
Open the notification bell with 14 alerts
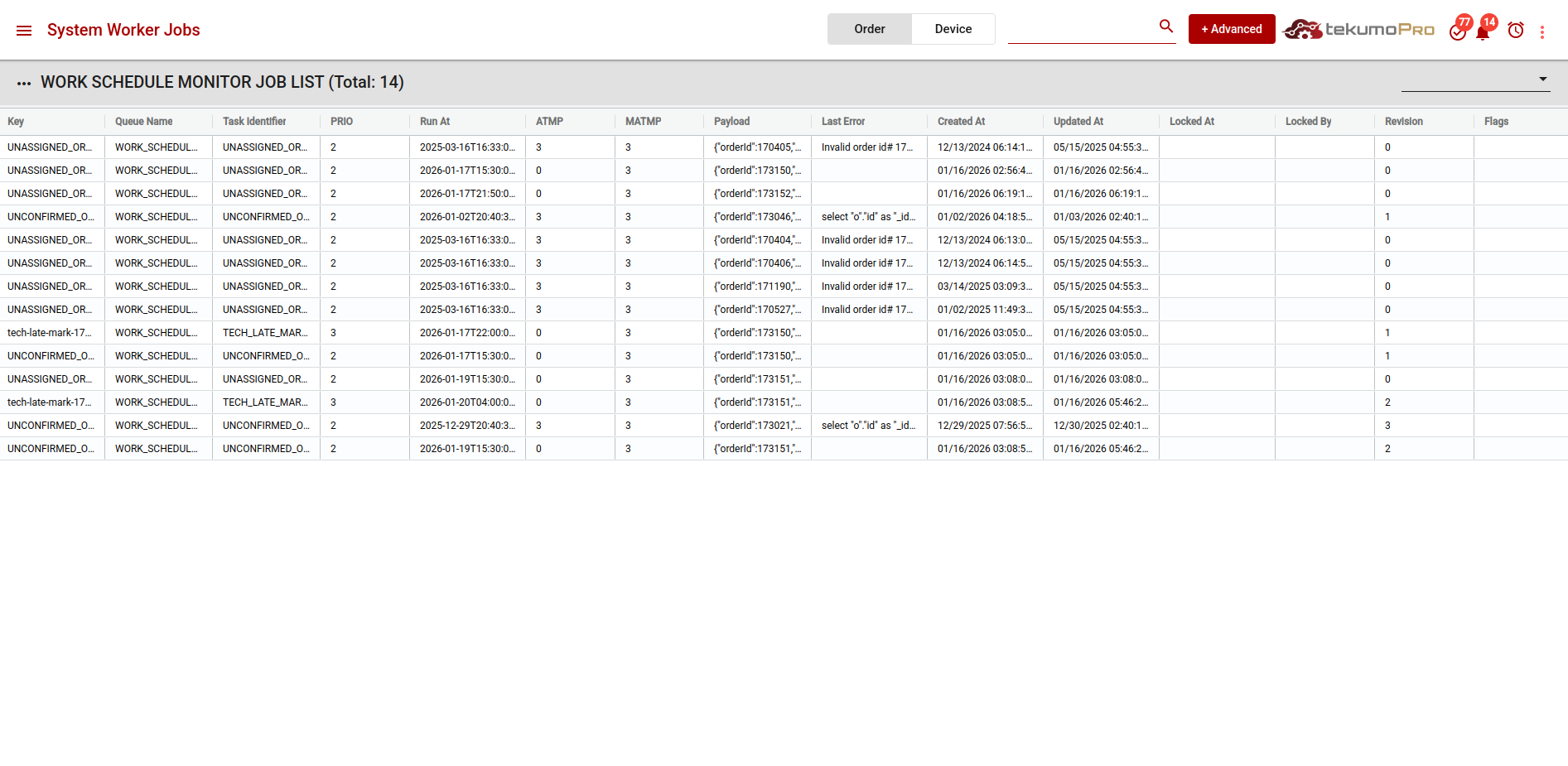point(1483,31)
